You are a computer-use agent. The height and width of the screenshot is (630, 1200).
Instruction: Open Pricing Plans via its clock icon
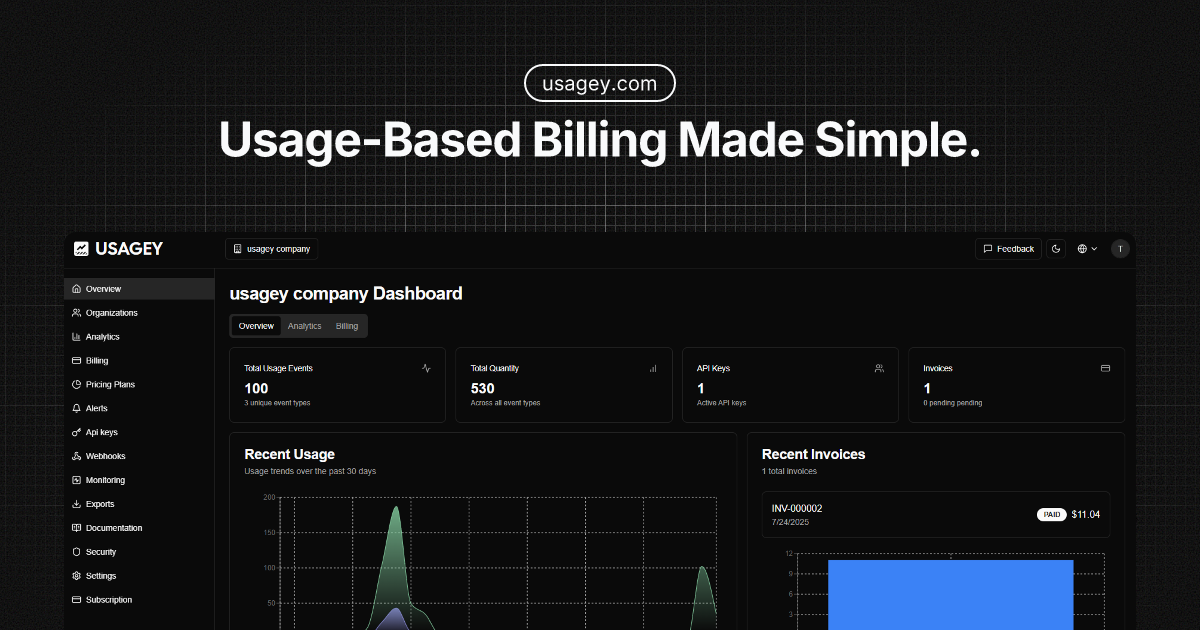(x=76, y=384)
